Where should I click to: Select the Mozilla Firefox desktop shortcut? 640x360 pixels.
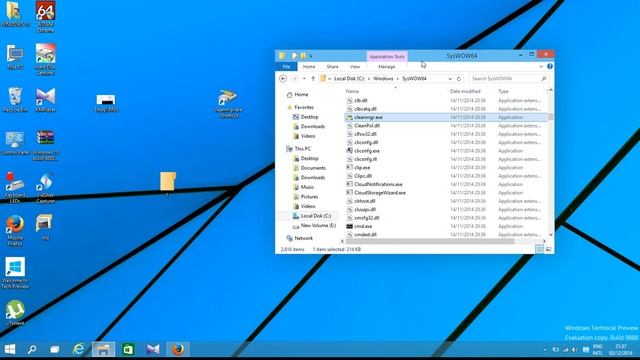click(x=15, y=231)
